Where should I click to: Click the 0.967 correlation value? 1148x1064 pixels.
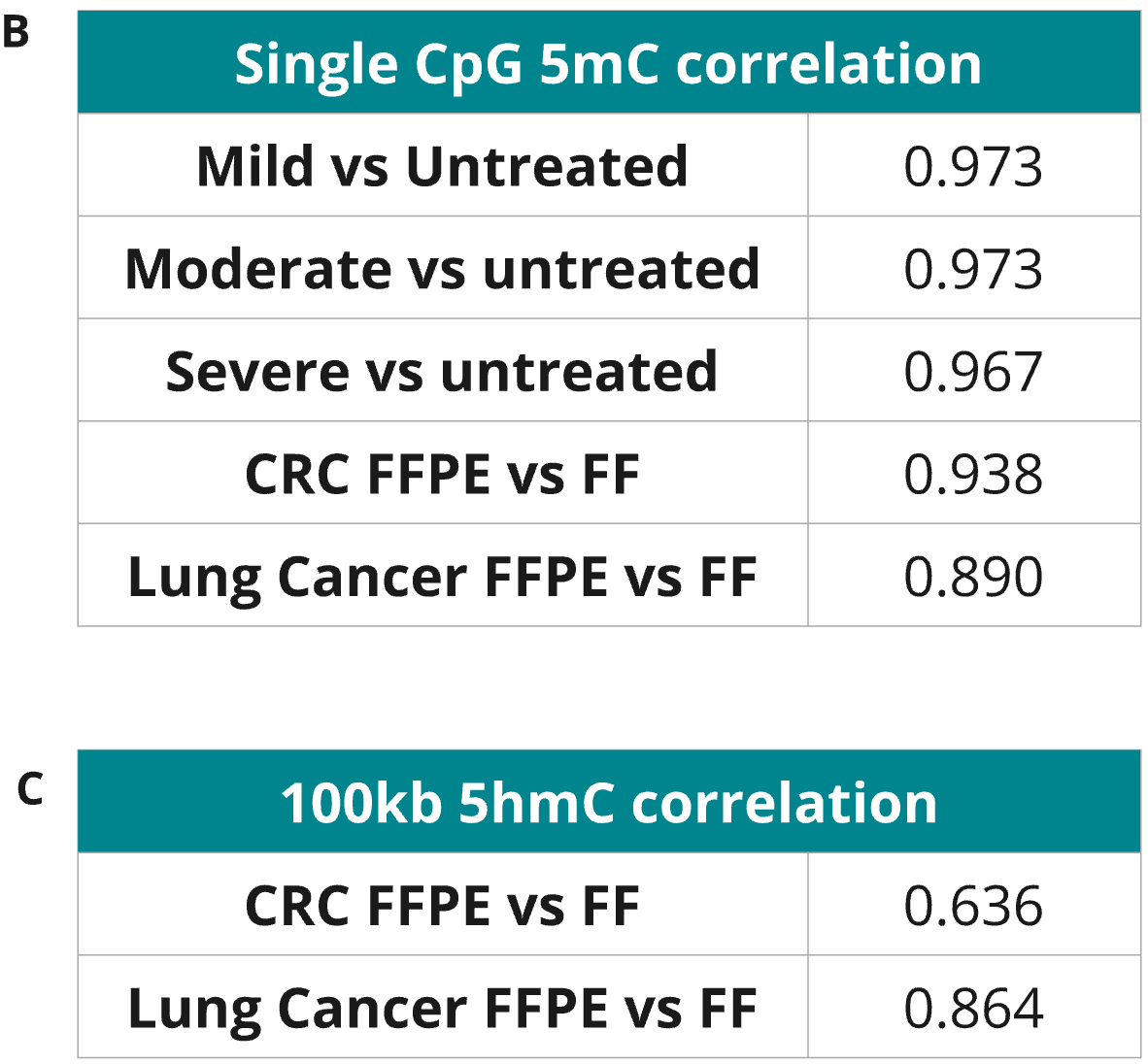tap(973, 373)
